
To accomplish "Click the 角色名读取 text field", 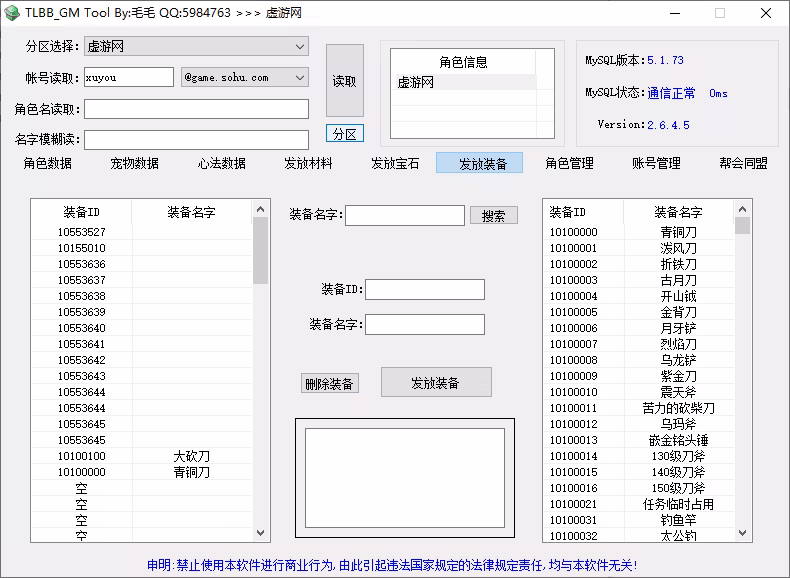I will pos(196,109).
